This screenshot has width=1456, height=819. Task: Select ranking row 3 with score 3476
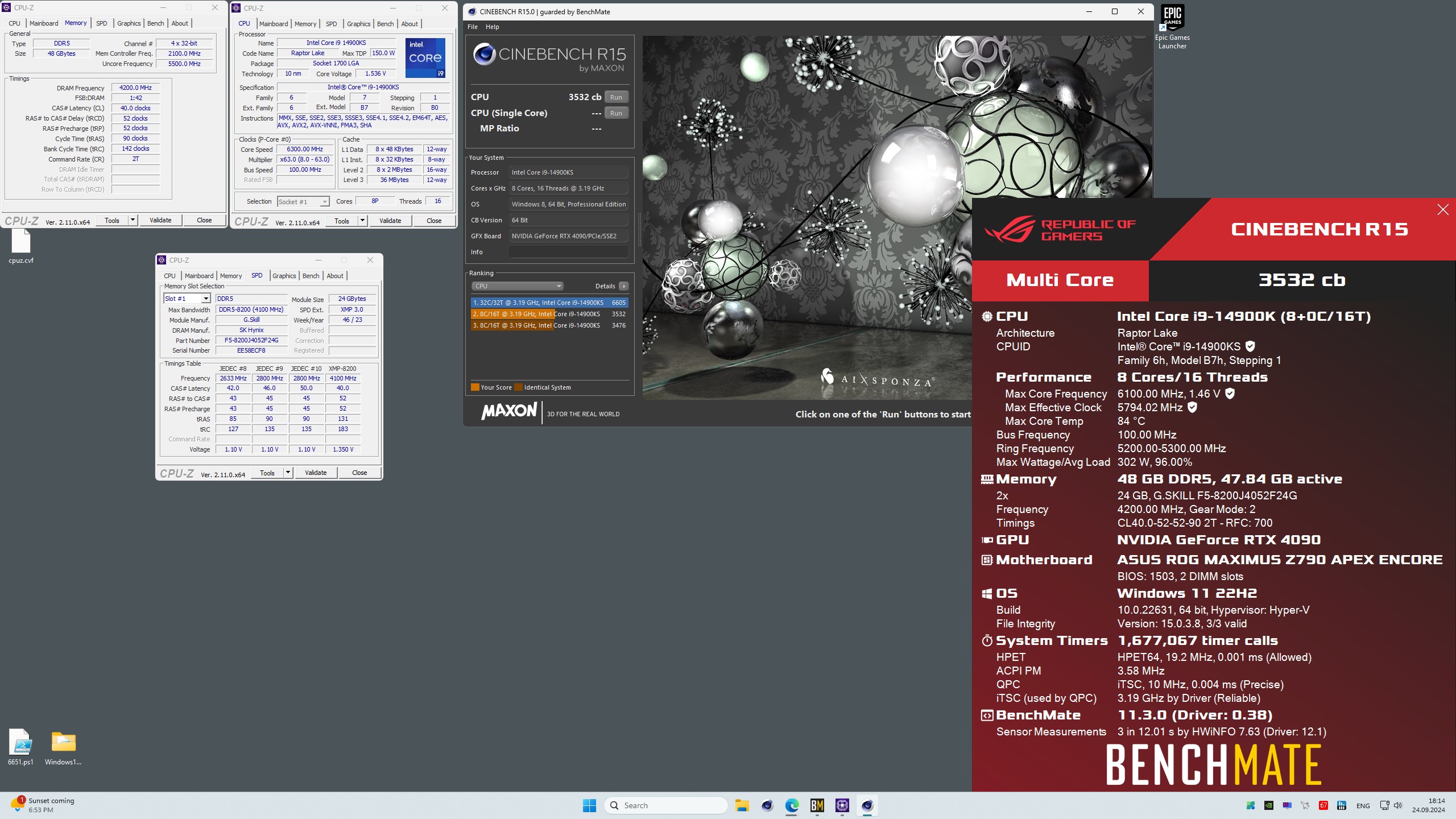[549, 325]
